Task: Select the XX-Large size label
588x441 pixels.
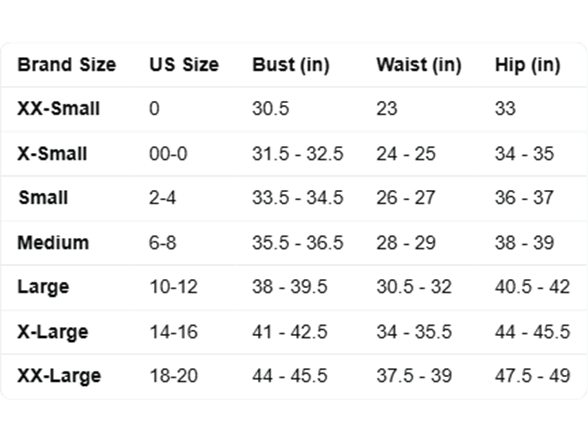Action: 59,376
